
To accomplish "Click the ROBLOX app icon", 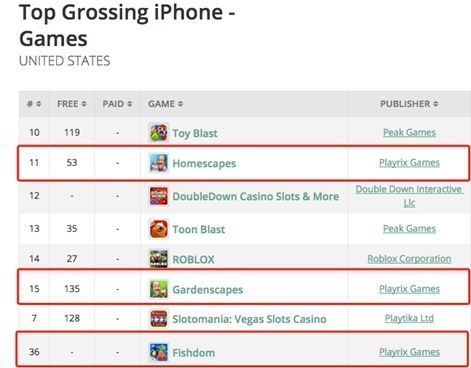I will (x=158, y=259).
